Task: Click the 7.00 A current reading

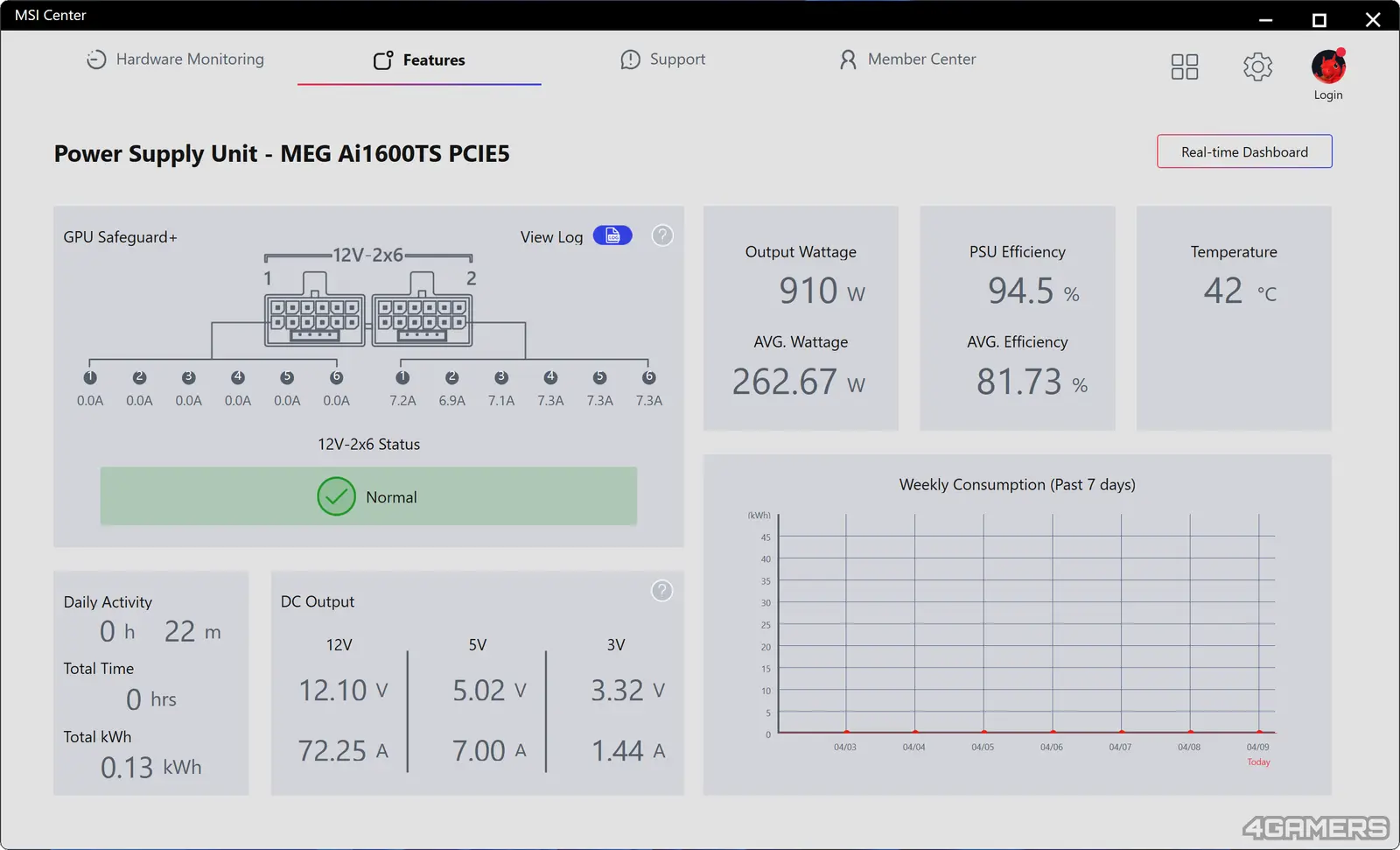Action: (x=490, y=751)
